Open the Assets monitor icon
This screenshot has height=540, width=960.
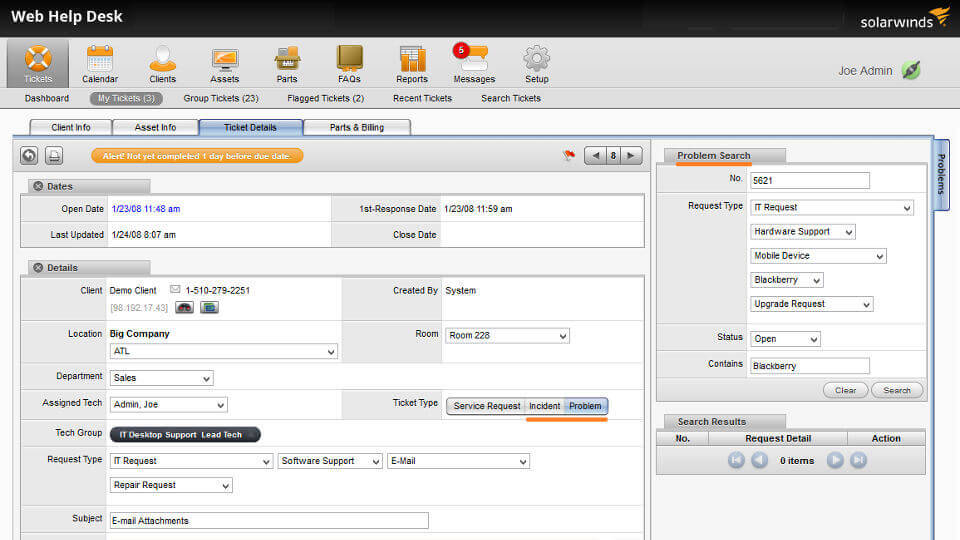click(x=225, y=59)
